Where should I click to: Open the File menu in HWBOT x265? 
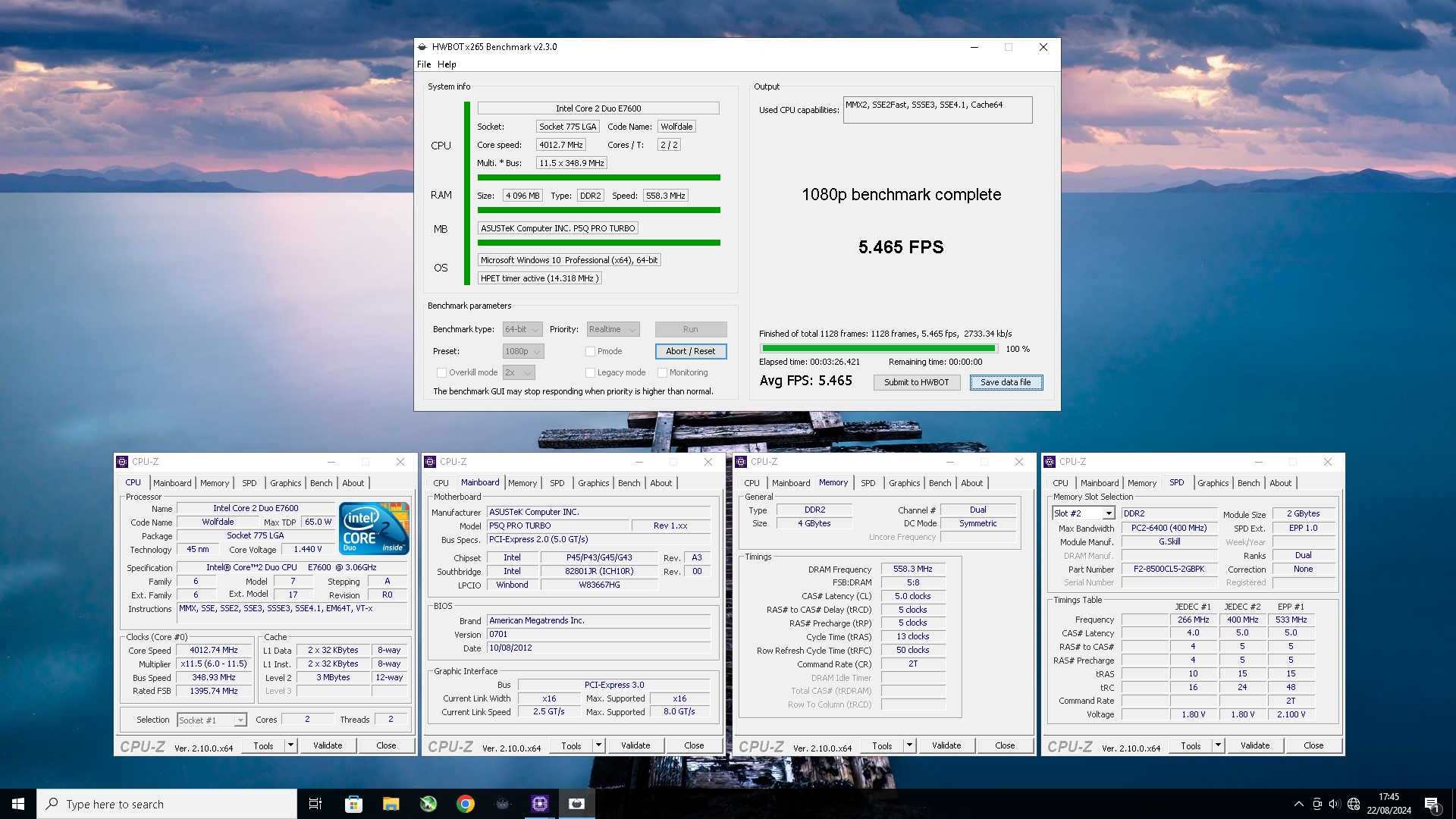pos(424,64)
